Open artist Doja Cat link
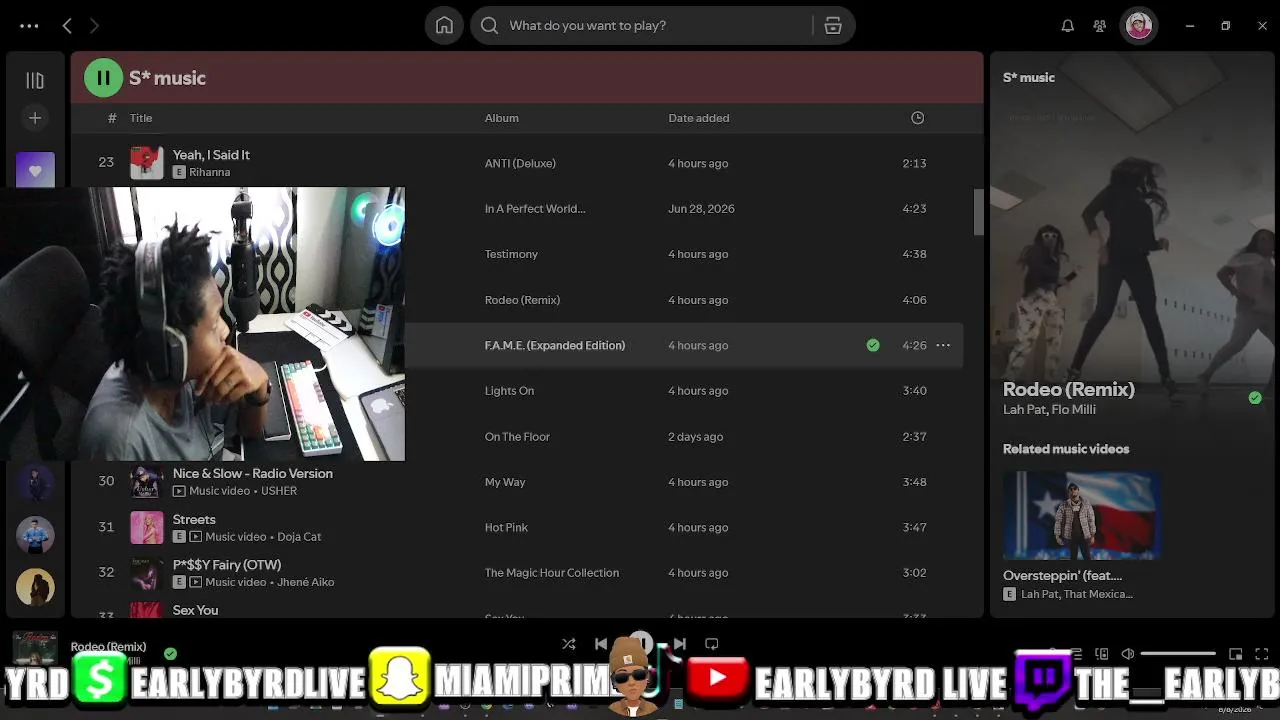The image size is (1280, 720). point(299,537)
